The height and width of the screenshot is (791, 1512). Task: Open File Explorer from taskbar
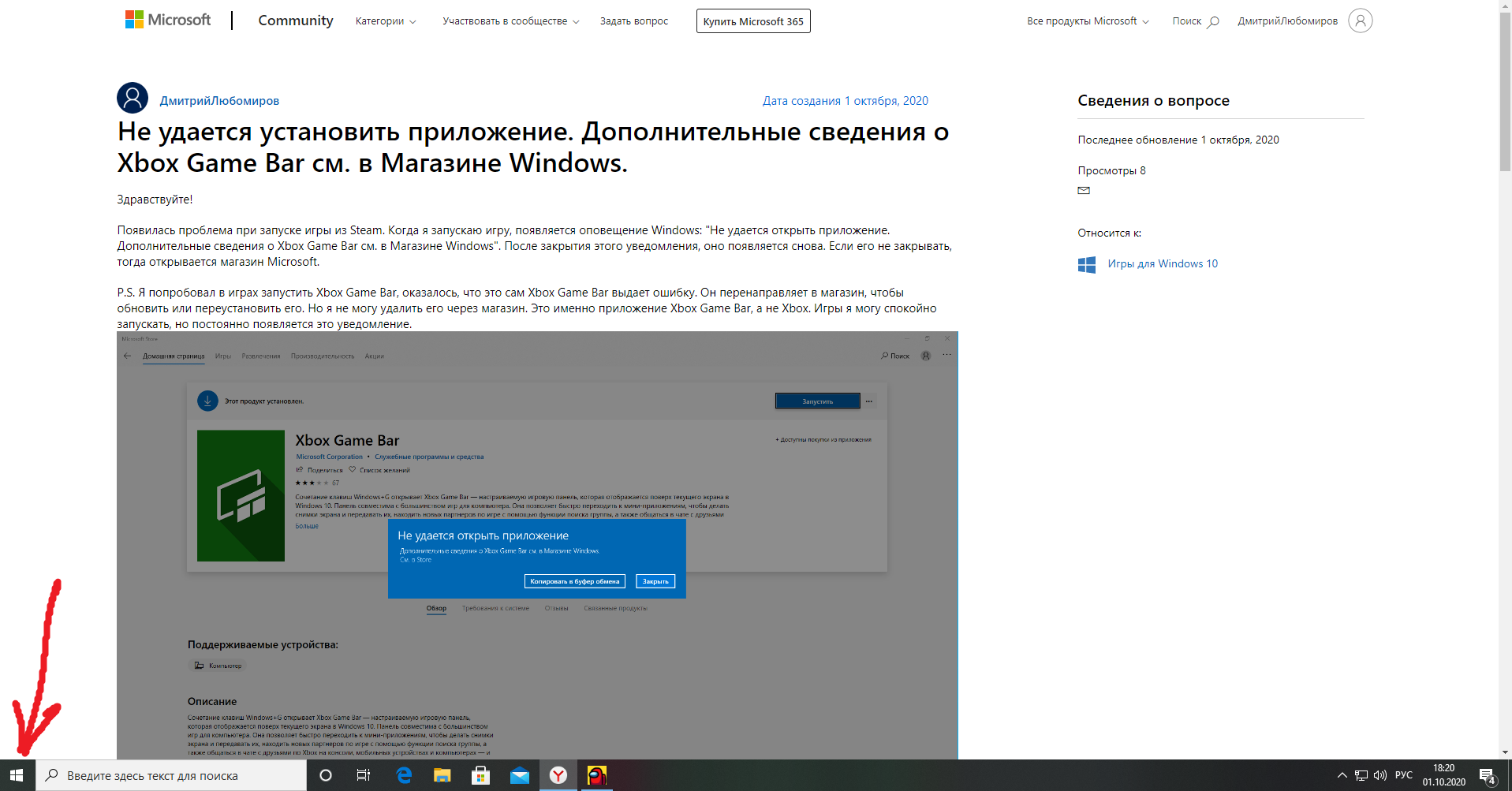[x=442, y=775]
